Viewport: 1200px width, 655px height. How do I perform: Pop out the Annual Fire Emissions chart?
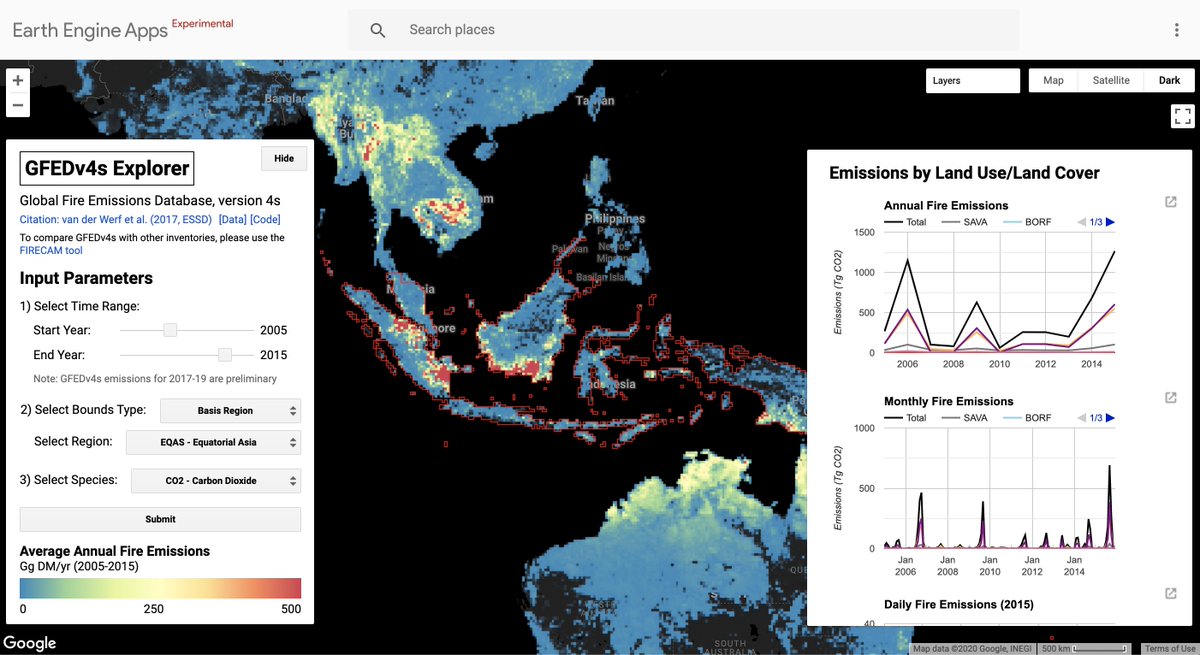(x=1171, y=202)
